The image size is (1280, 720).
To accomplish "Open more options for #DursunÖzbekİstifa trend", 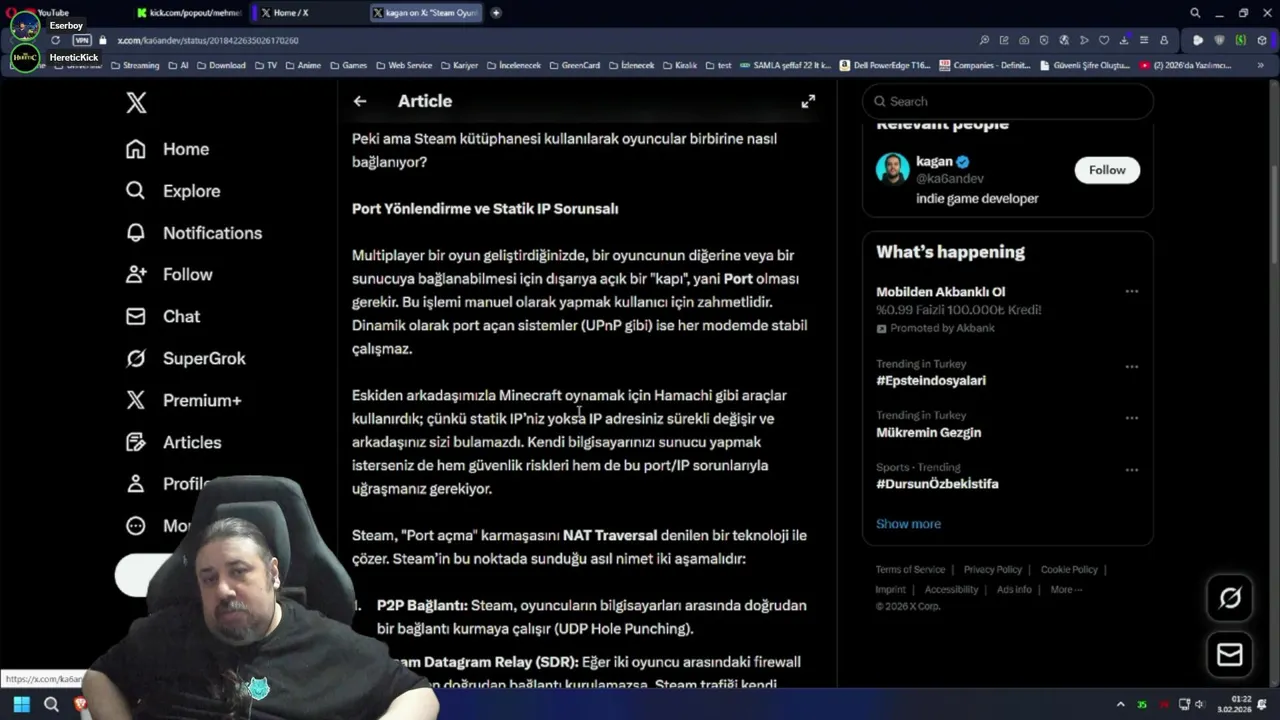I will click(x=1131, y=469).
